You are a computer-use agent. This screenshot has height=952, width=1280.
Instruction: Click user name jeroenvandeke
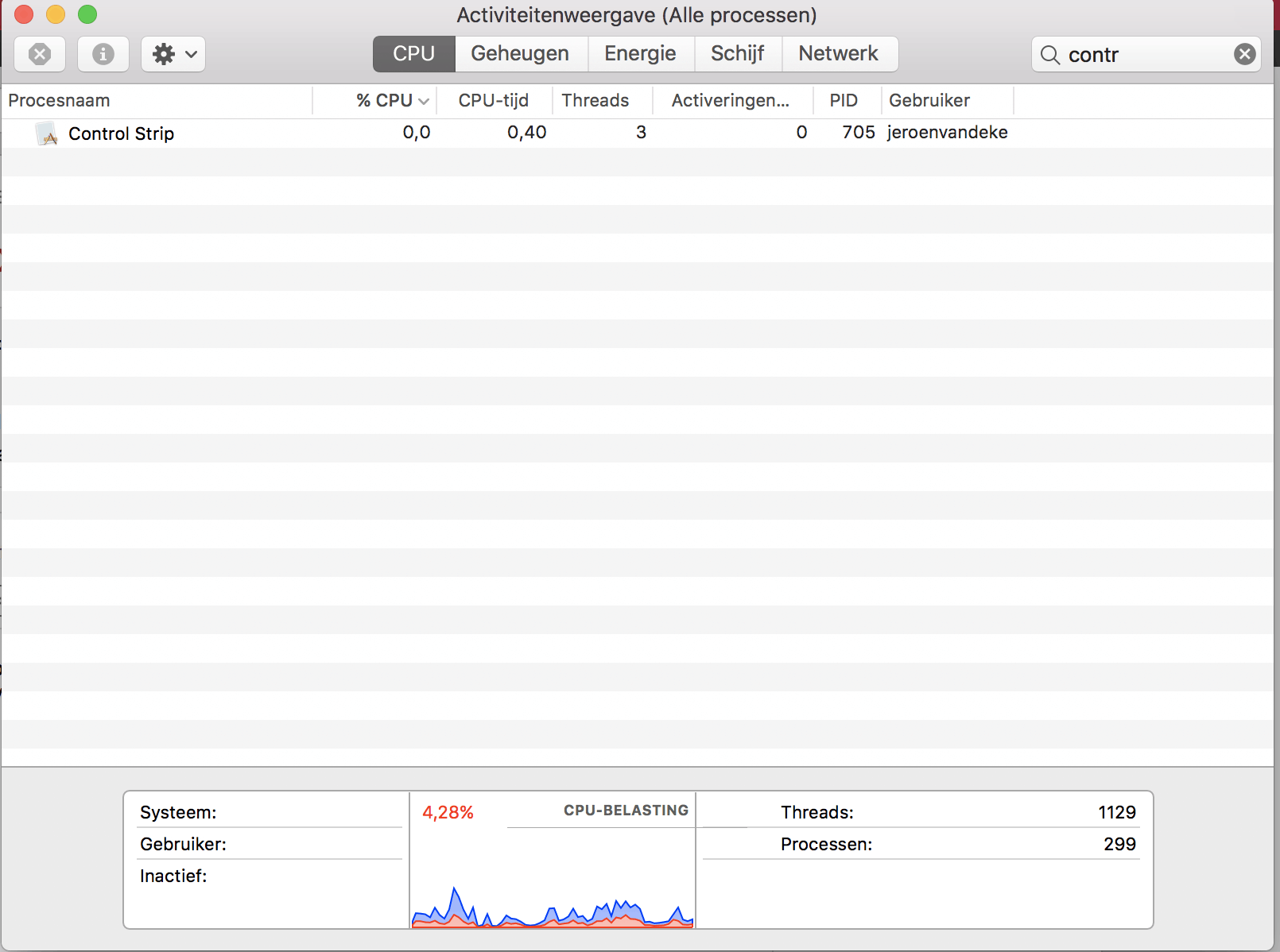948,133
